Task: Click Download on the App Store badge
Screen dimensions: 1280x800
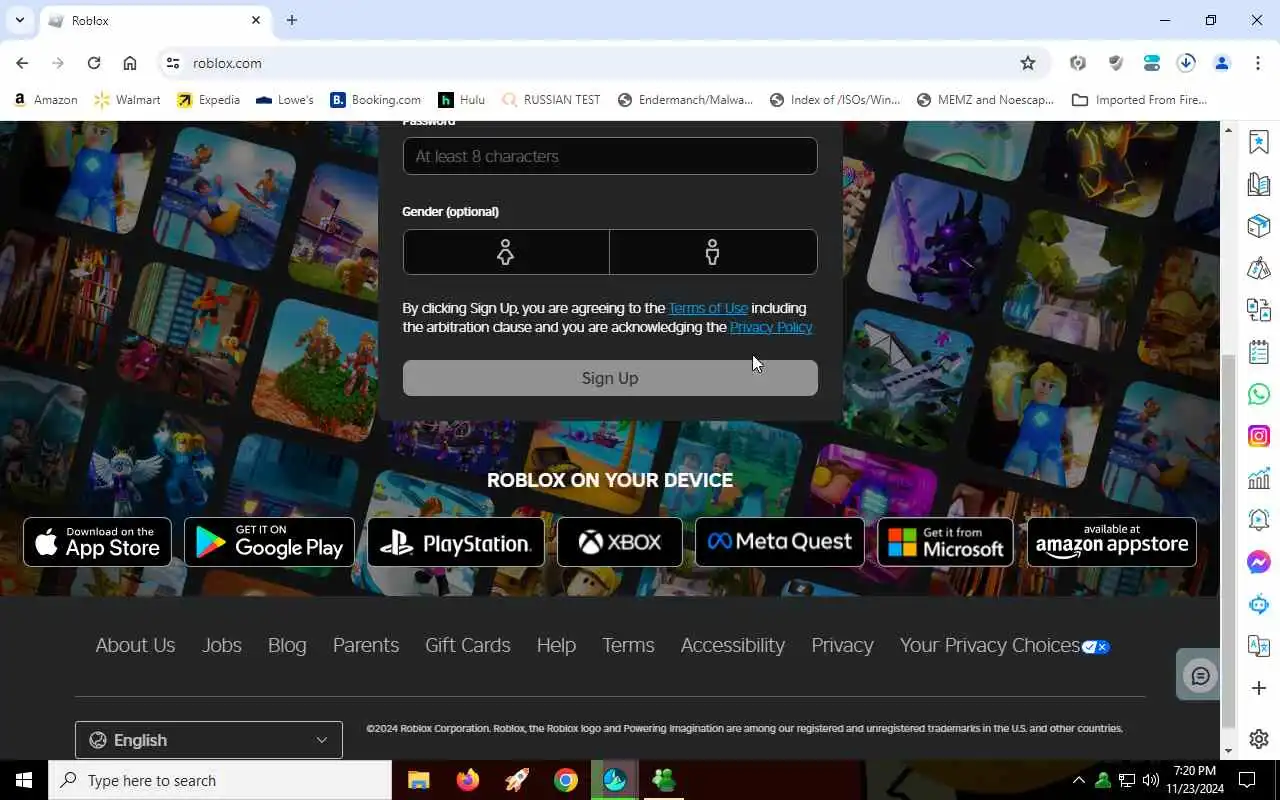Action: tap(97, 542)
